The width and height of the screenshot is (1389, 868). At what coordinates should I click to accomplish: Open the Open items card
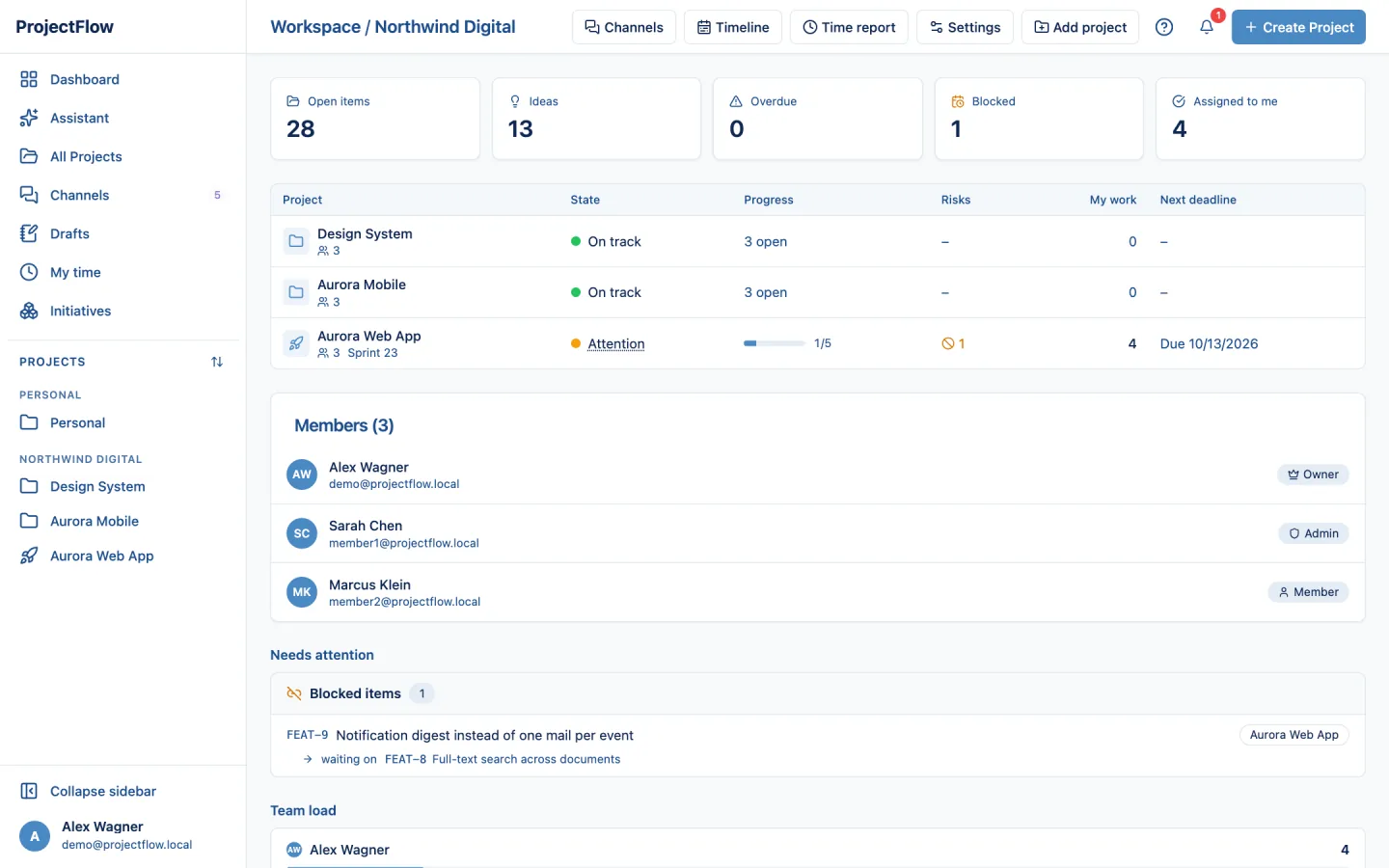coord(375,119)
